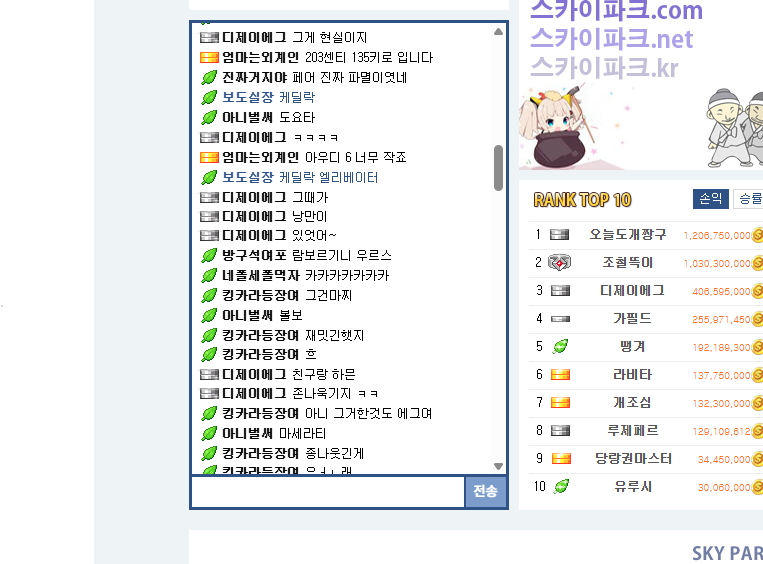763x564 pixels.
Task: Click rank 9 user 당랑권마스터
Action: click(x=633, y=459)
